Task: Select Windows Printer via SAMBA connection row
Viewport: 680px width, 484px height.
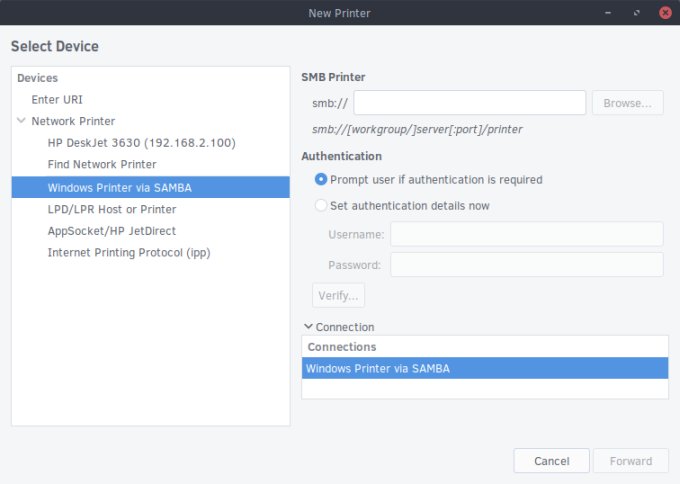Action: (x=484, y=368)
